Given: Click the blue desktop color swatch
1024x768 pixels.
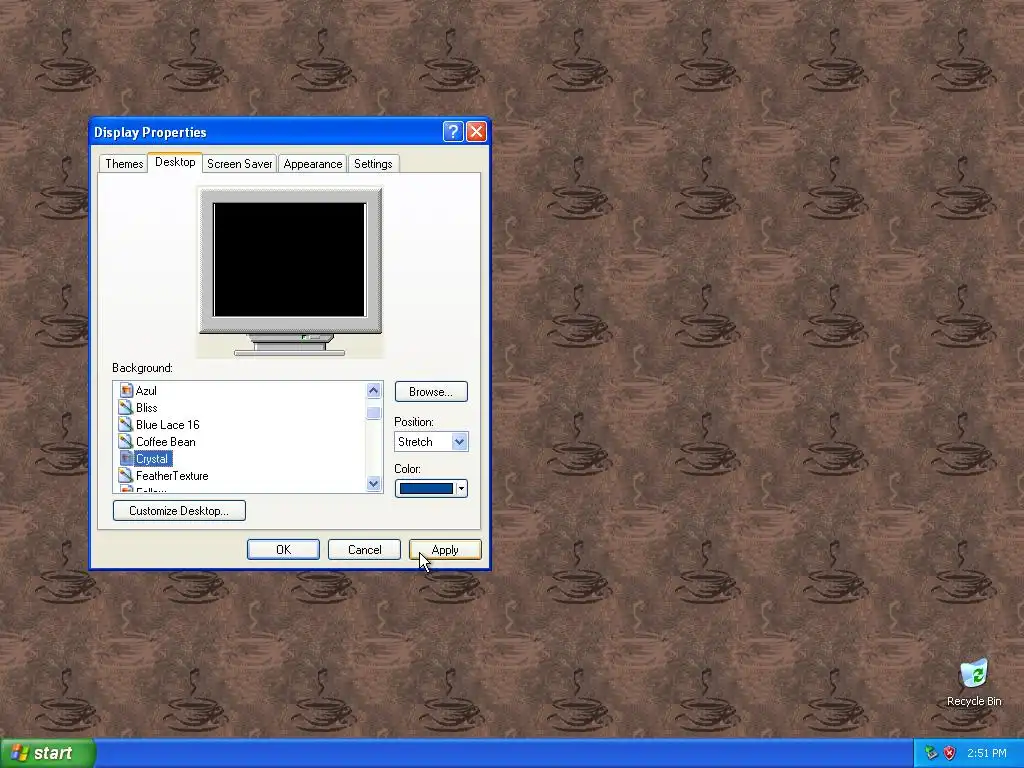Looking at the screenshot, I should [426, 488].
